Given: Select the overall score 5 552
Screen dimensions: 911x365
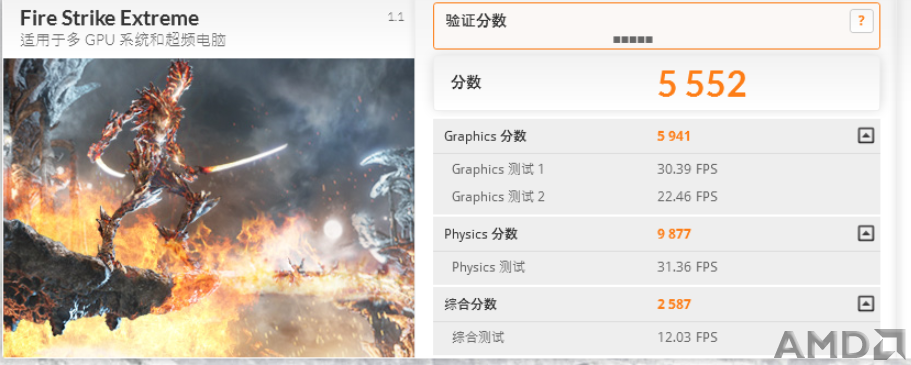Looking at the screenshot, I should coord(702,84).
